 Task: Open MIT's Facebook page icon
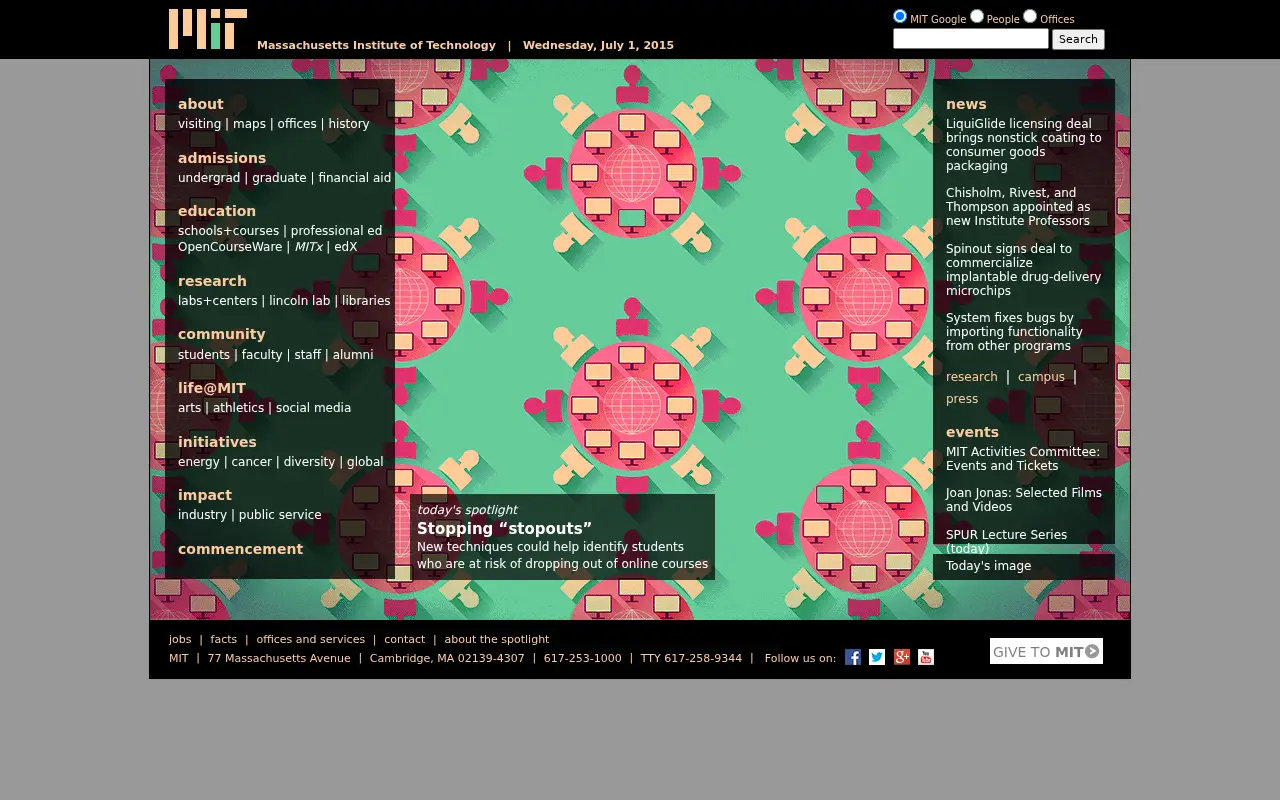click(853, 657)
